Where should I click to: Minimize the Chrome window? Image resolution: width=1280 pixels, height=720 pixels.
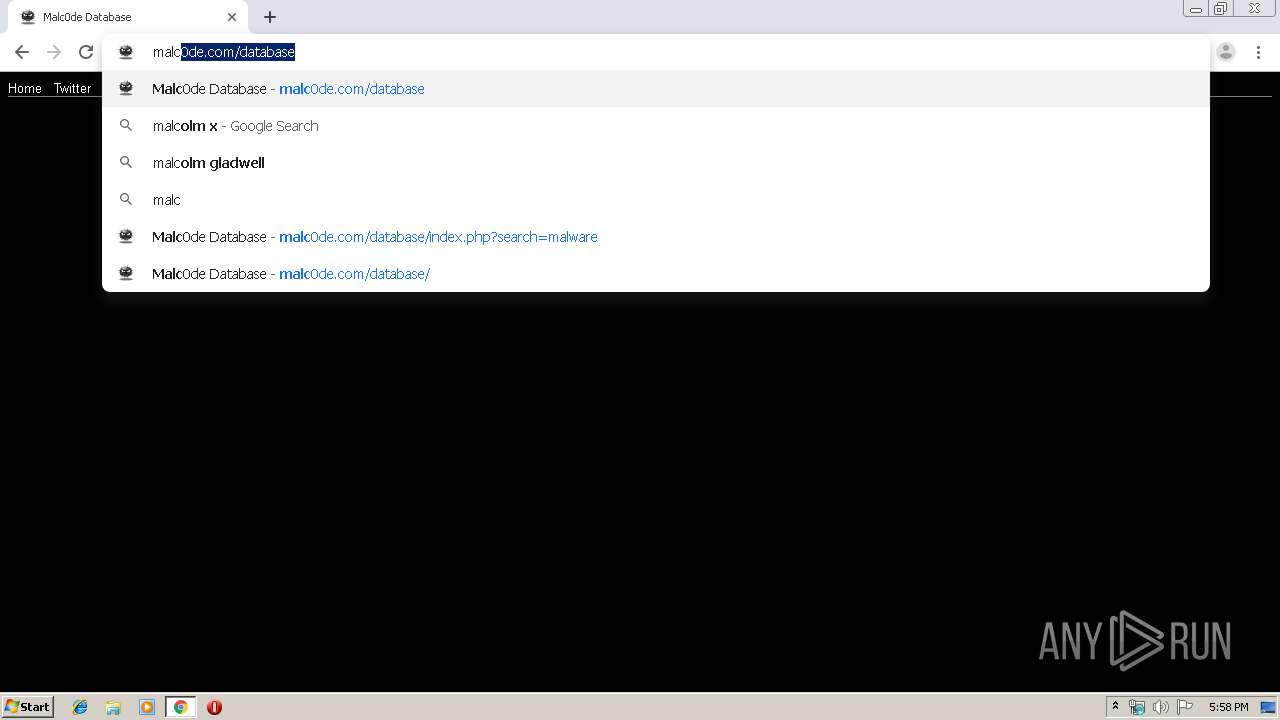pos(1195,9)
